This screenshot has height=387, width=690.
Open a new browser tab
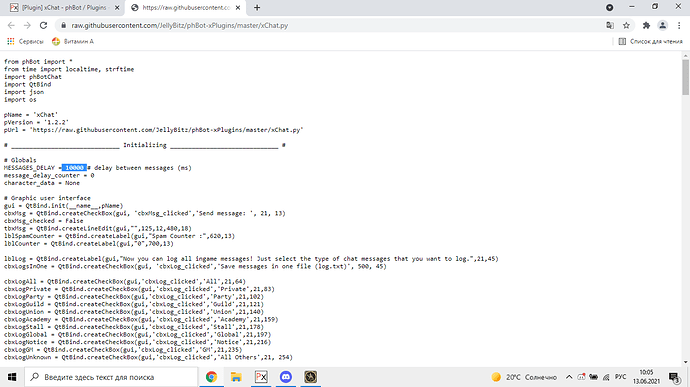point(257,7)
